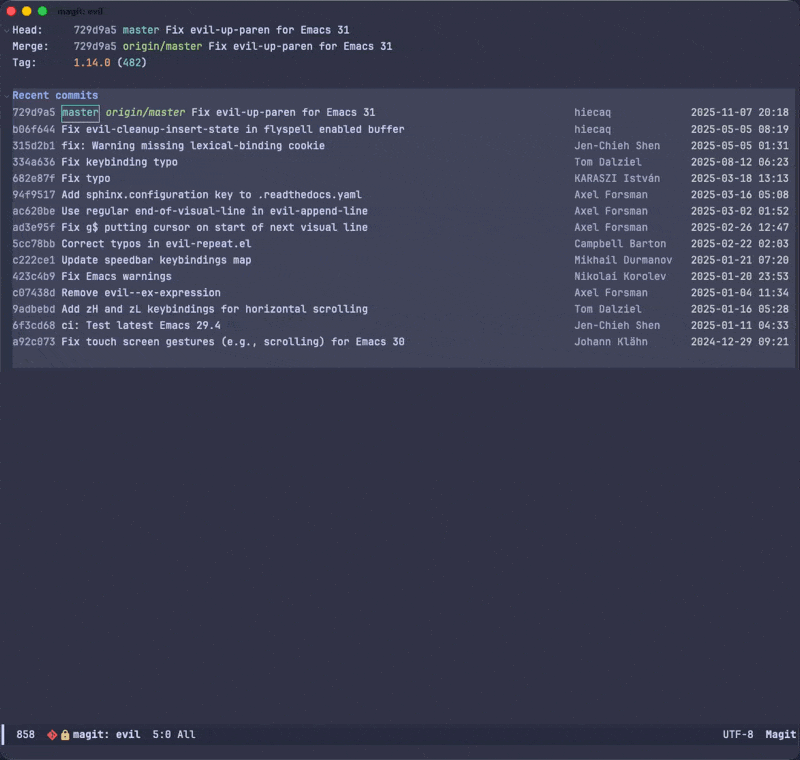800x760 pixels.
Task: Click the 'All' scroll indicator in modeline
Action: click(x=186, y=734)
